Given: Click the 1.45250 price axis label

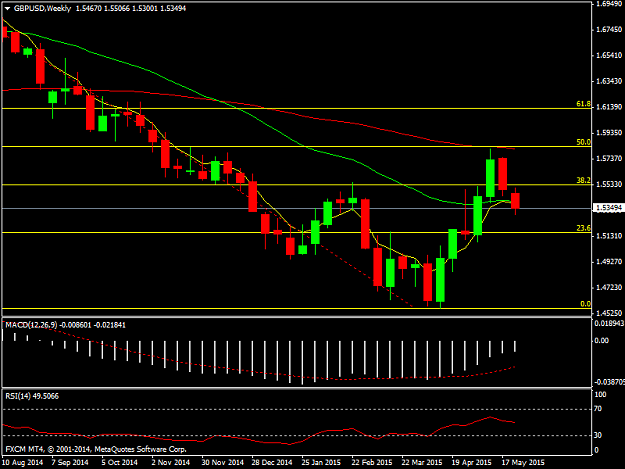Looking at the screenshot, I should pos(609,313).
